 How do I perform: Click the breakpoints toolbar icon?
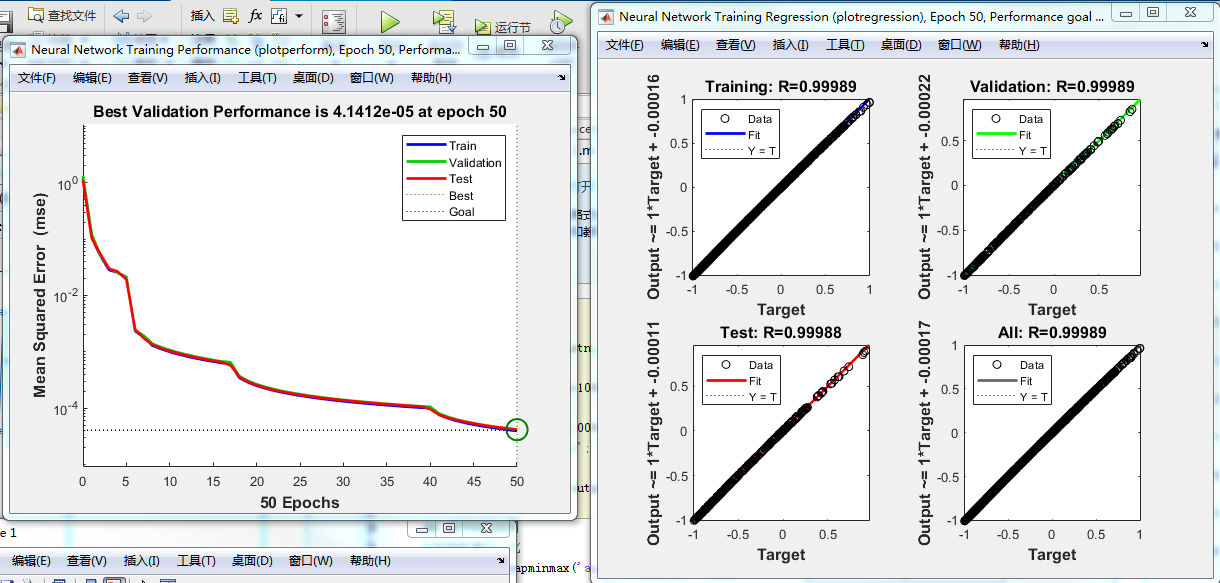pos(335,18)
